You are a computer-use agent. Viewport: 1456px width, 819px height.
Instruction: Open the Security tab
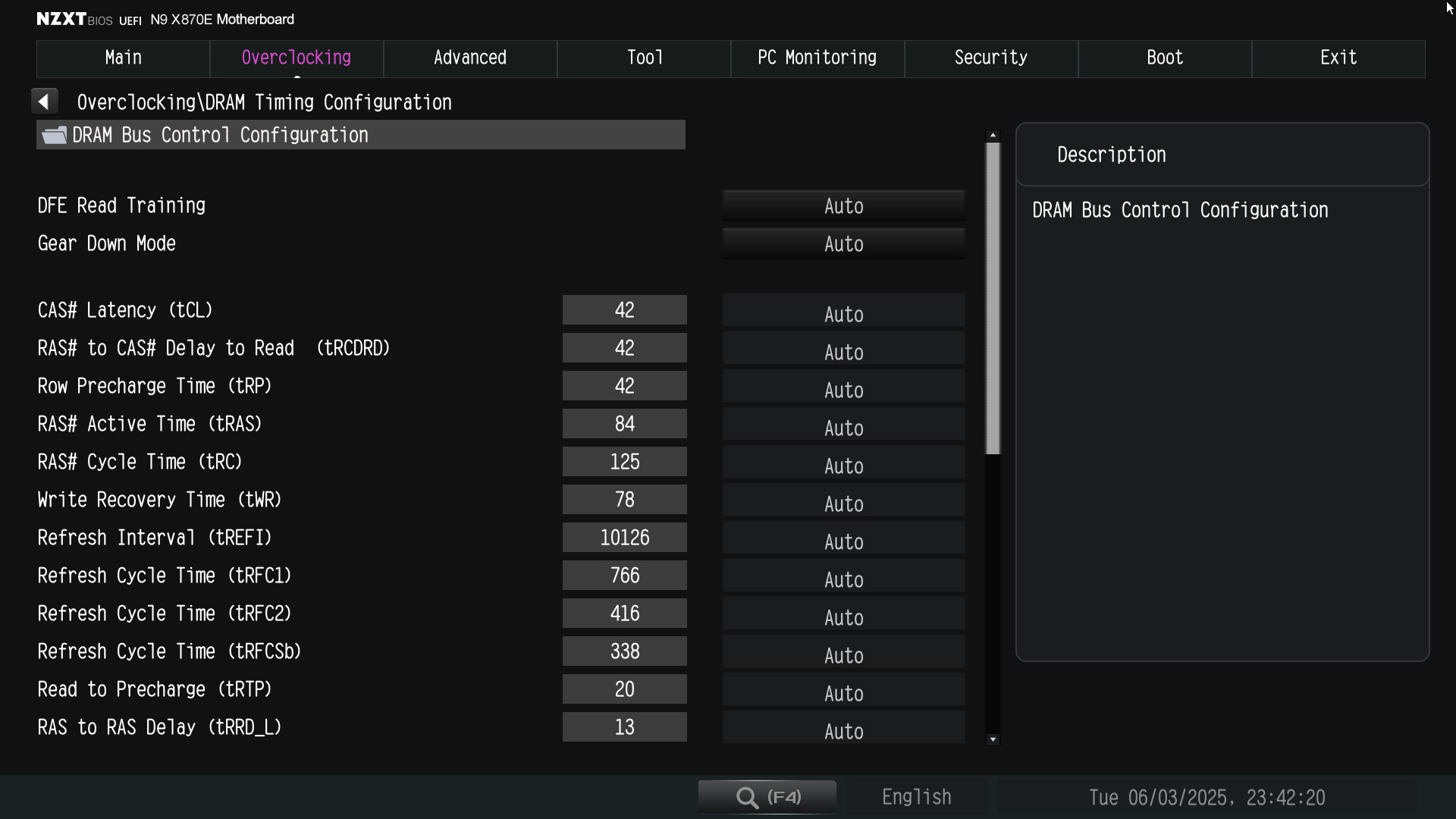990,58
